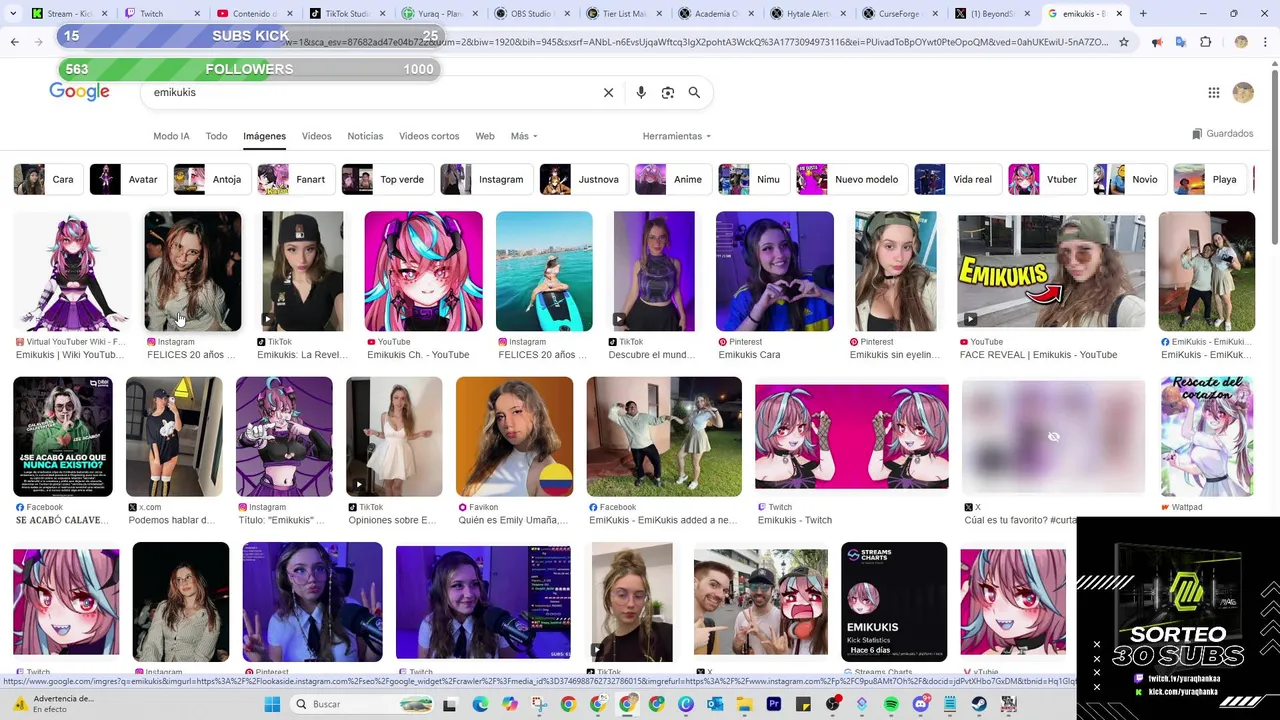Open search by image camera icon

(667, 92)
